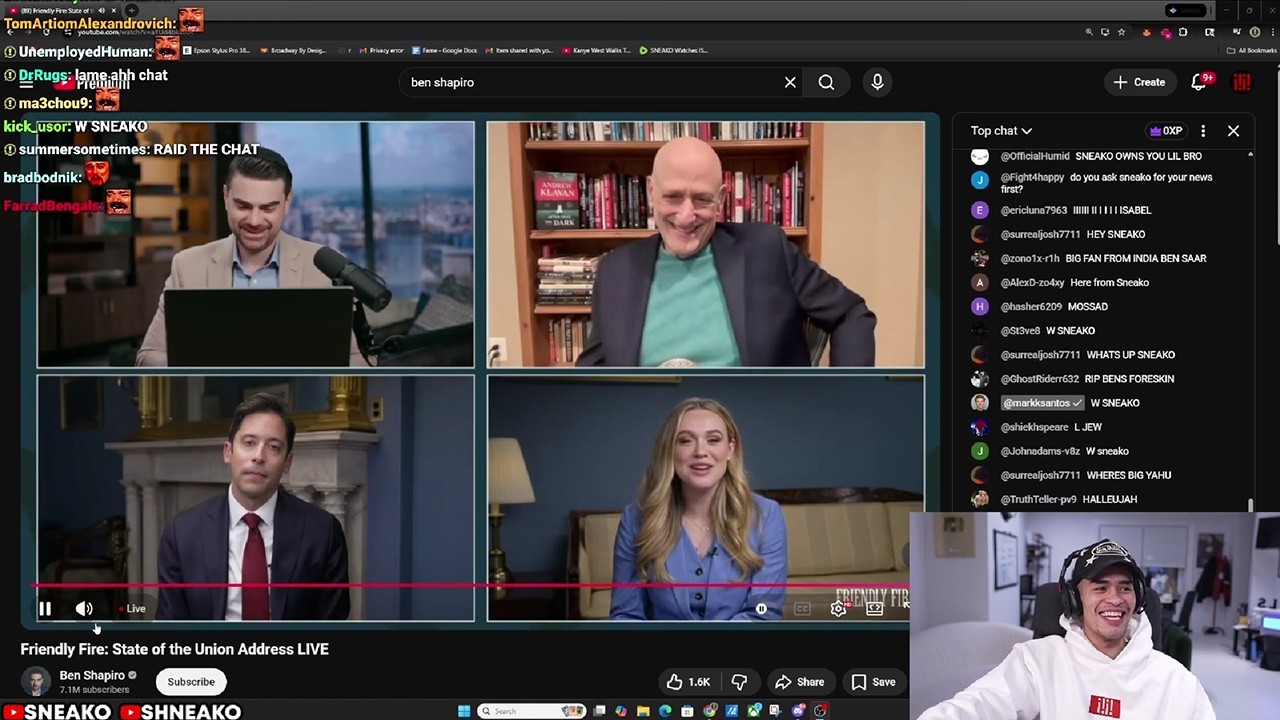Open the Epson Stylus Pro bookmark
The width and height of the screenshot is (1280, 720).
tap(216, 50)
